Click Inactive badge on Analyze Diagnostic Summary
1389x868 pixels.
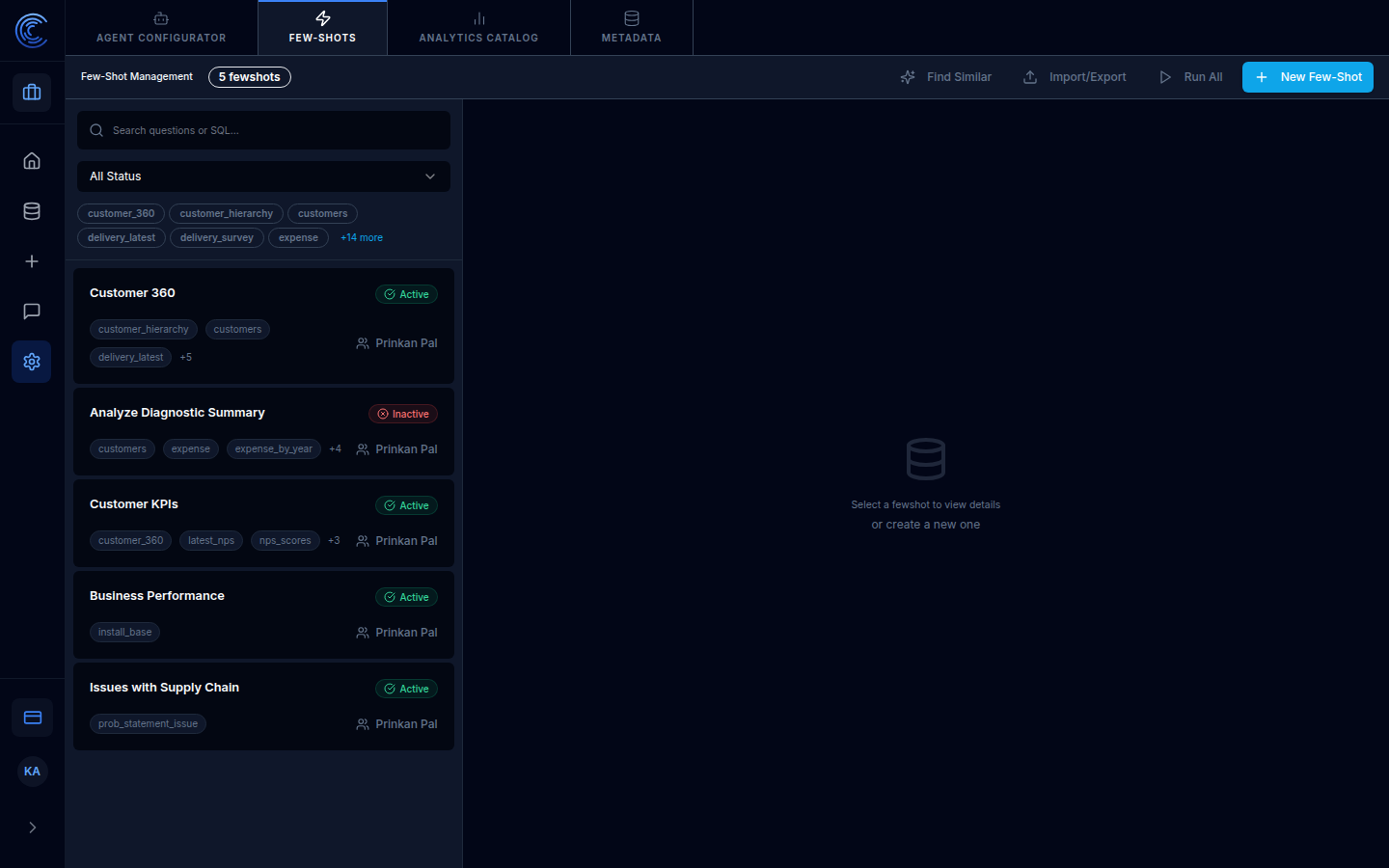(403, 415)
